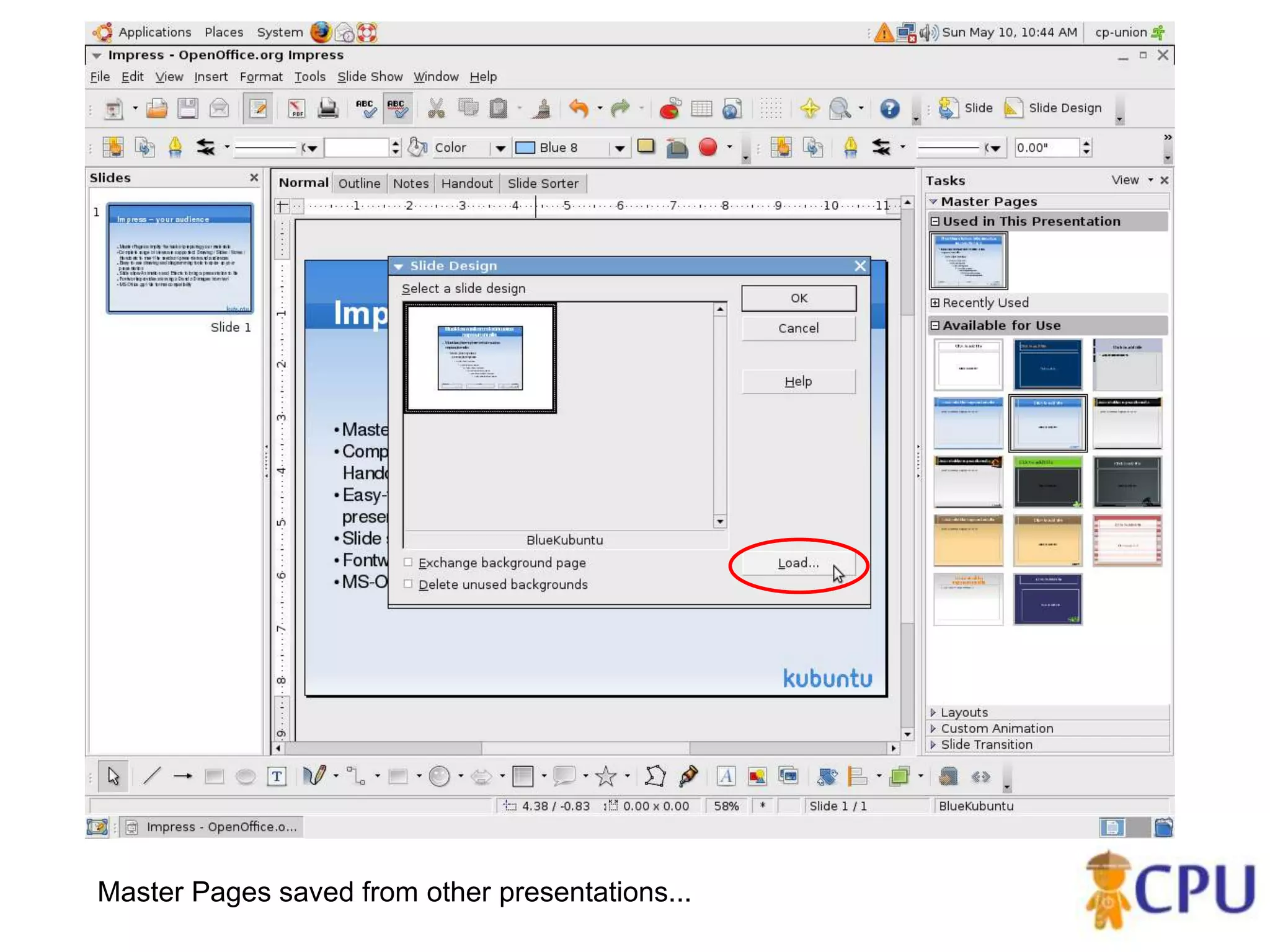Select Slide 1 thumbnail in Slides panel
Screen dimensions: 1270x952
(x=180, y=258)
